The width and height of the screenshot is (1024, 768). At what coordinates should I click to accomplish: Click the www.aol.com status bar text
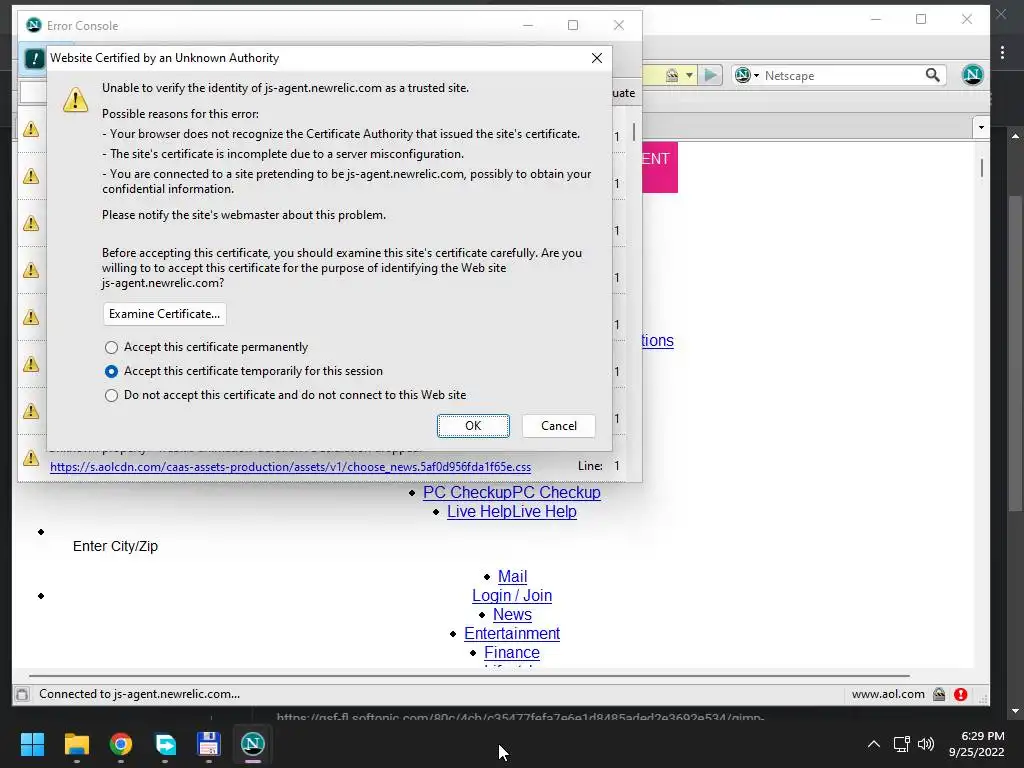coord(888,694)
